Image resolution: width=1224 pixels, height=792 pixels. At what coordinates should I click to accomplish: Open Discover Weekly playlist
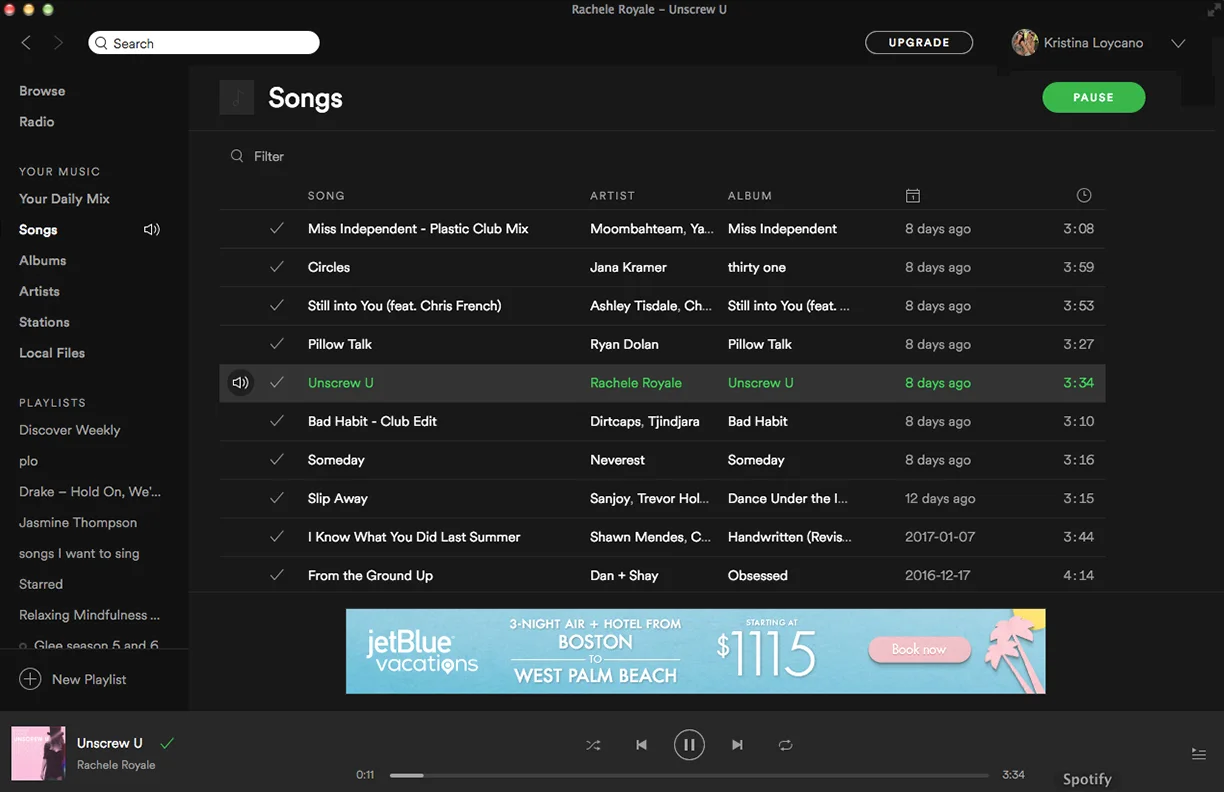coord(70,431)
